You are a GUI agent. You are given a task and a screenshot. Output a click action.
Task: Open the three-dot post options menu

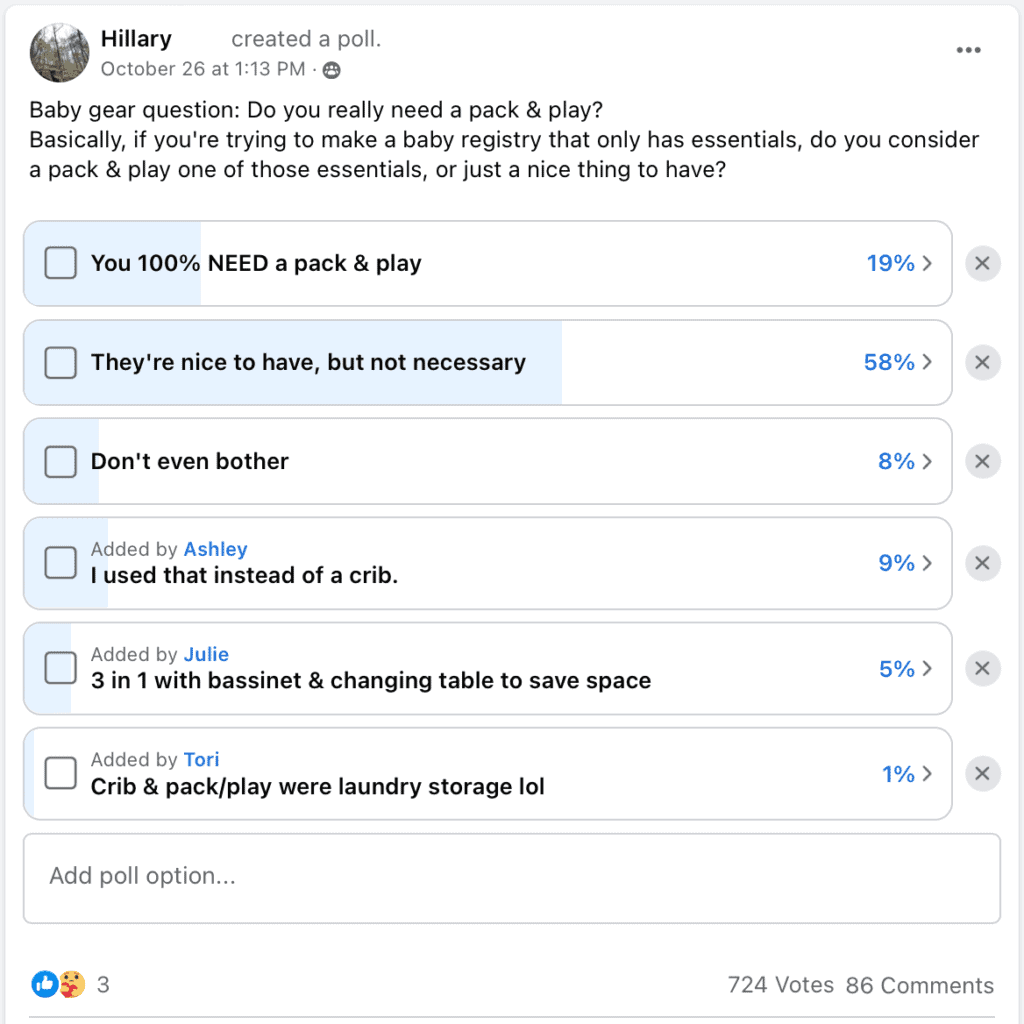968,50
